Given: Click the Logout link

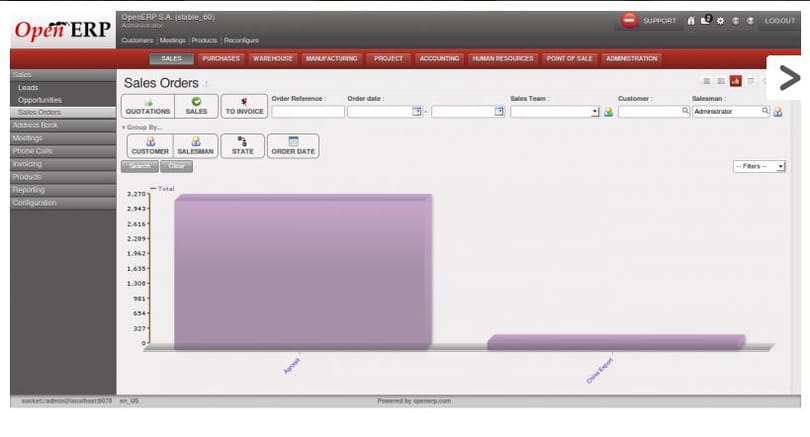Looking at the screenshot, I should tap(780, 21).
